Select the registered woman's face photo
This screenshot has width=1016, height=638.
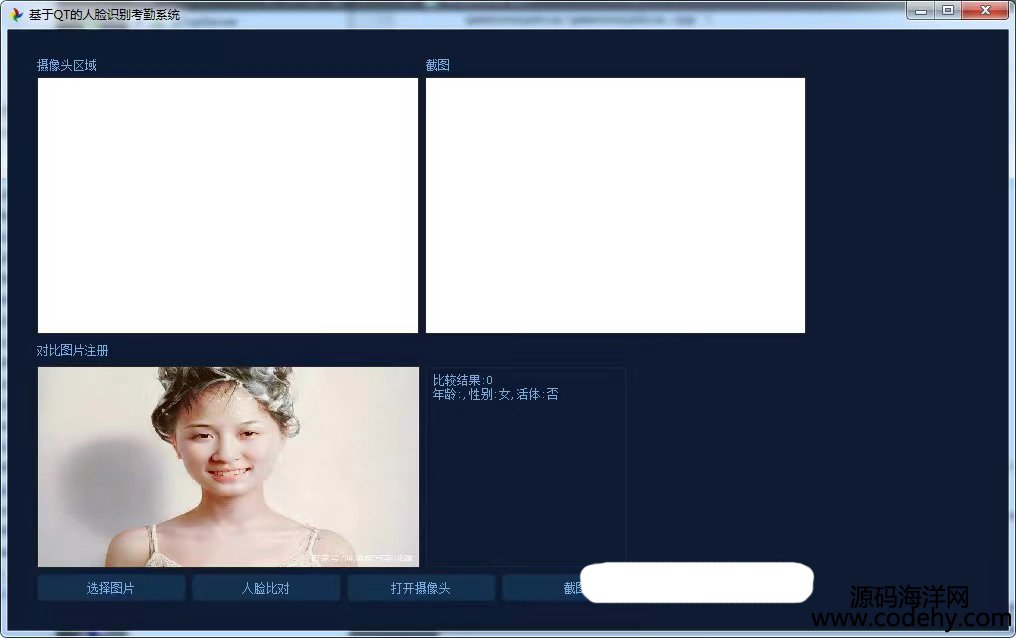(228, 467)
